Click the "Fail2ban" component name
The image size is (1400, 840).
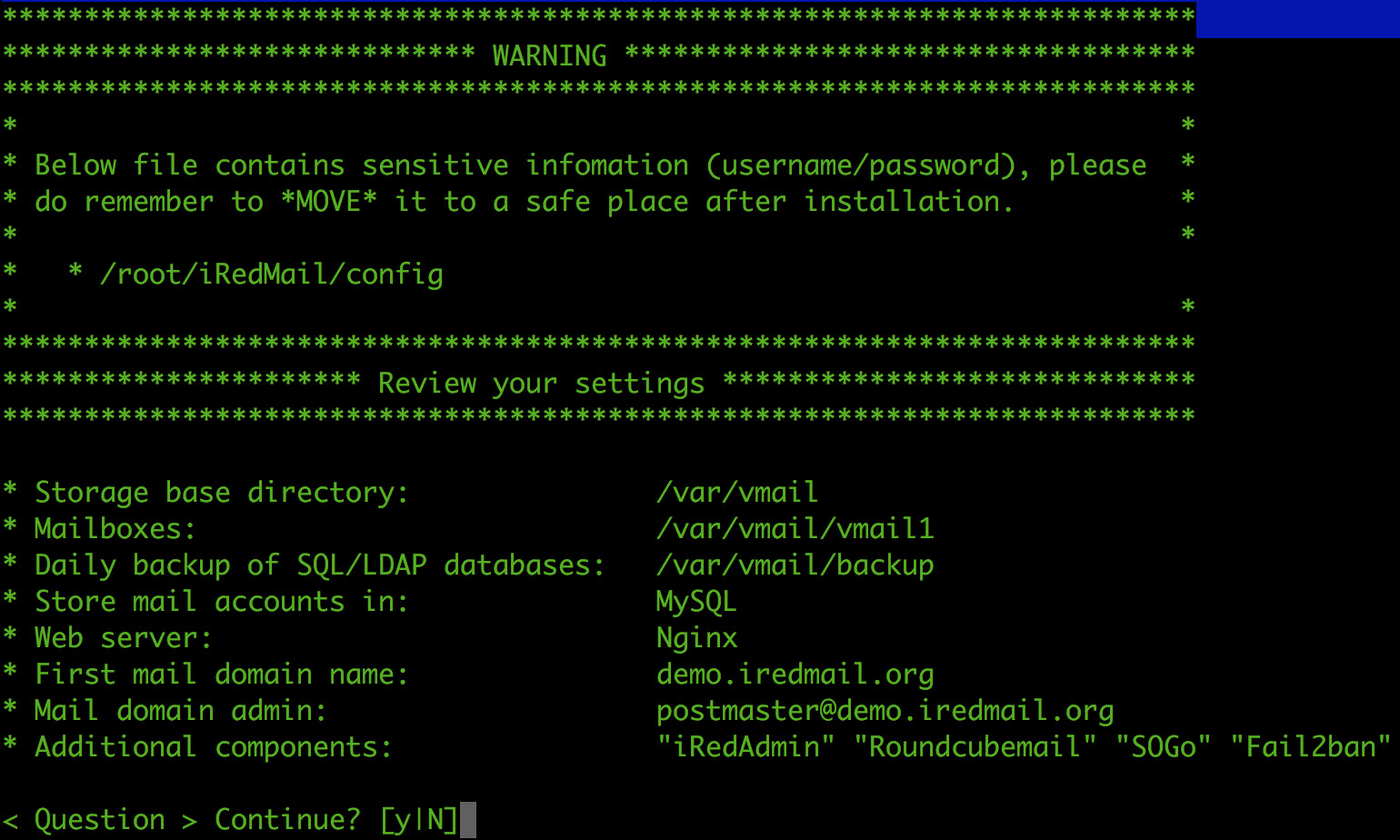pos(1310,747)
